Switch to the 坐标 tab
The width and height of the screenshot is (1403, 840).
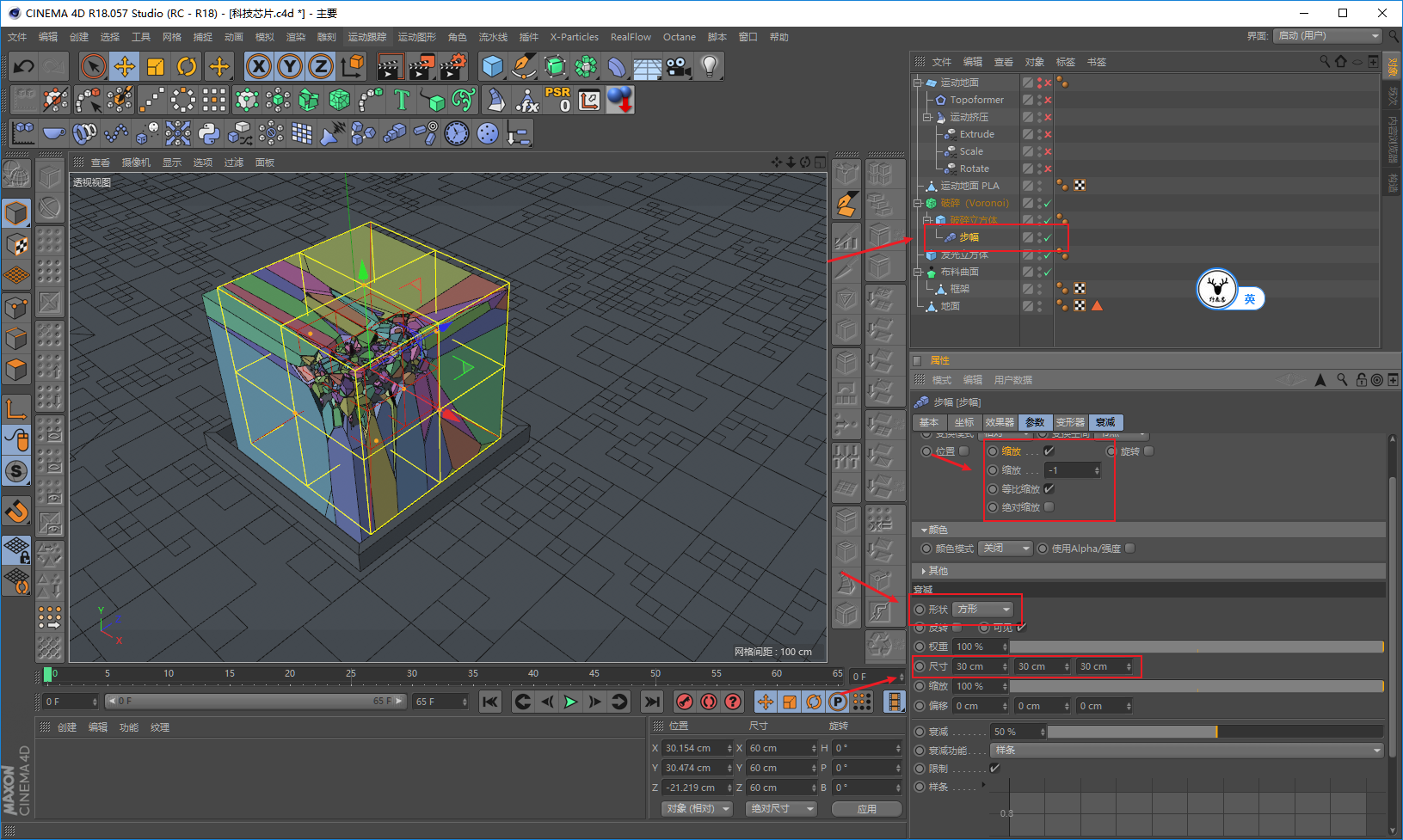coord(964,422)
